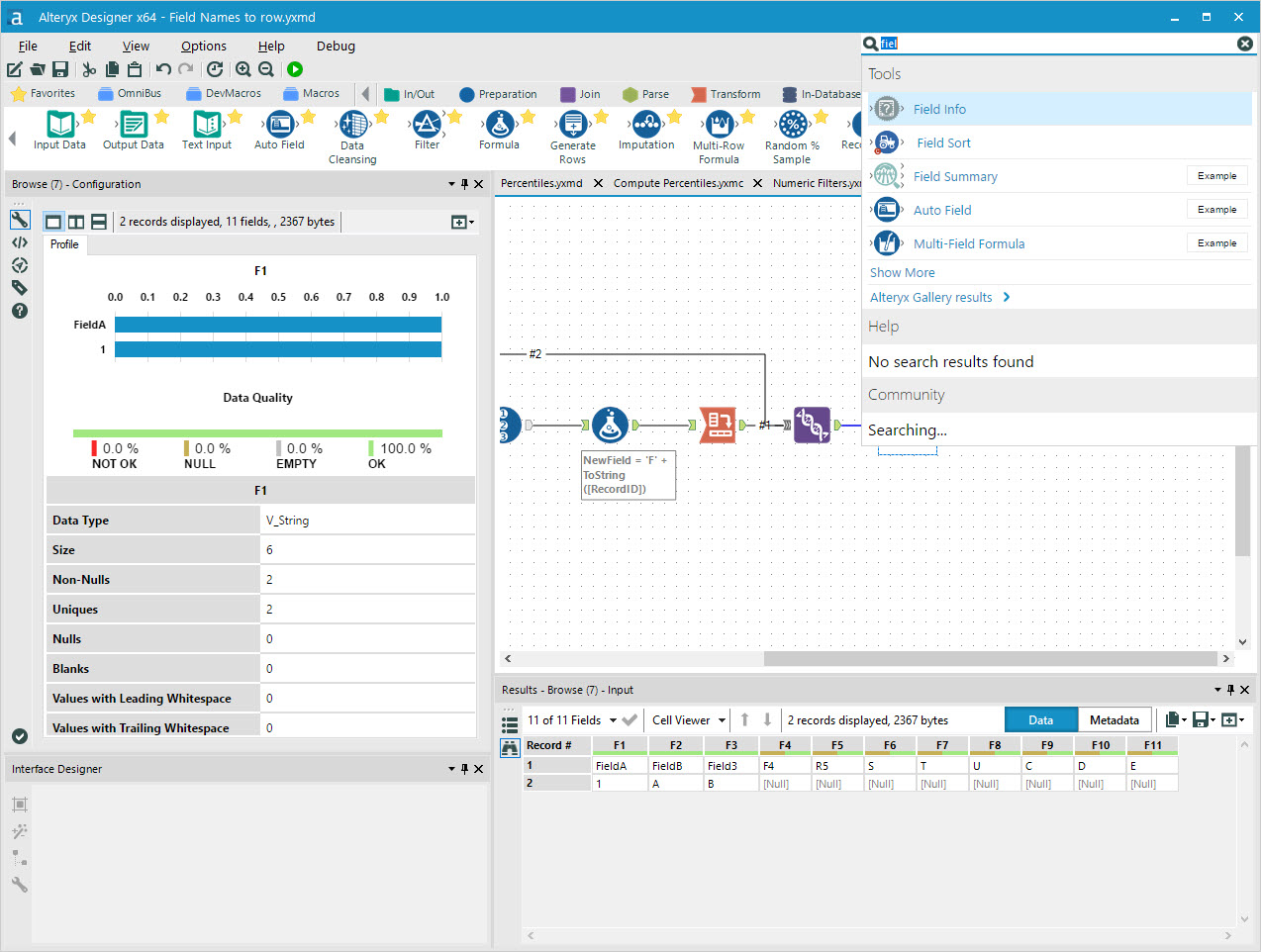The height and width of the screenshot is (952, 1261).
Task: Click the New Workflow icon
Action: pos(15,69)
